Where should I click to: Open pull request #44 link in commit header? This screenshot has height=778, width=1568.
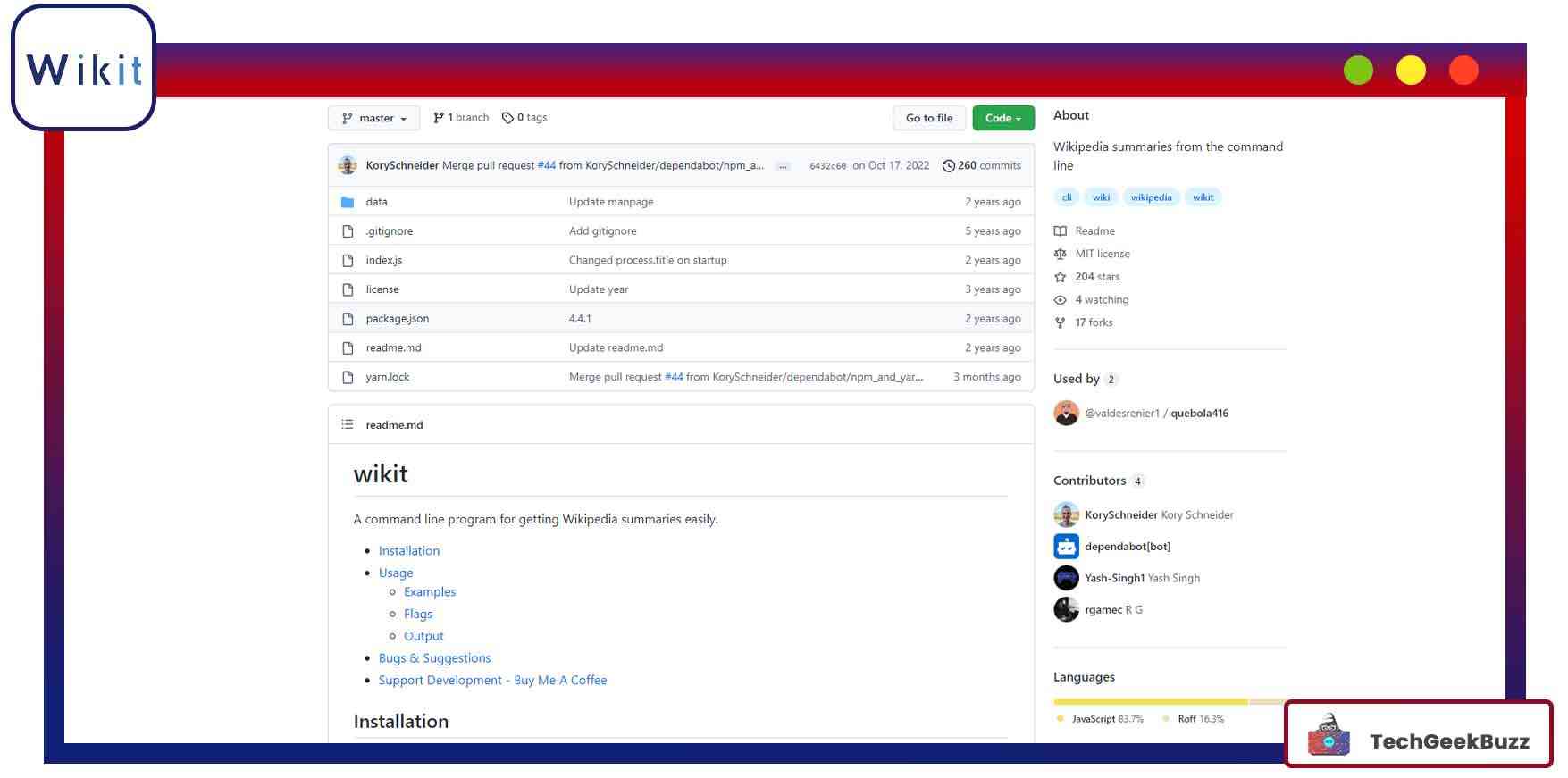[546, 165]
